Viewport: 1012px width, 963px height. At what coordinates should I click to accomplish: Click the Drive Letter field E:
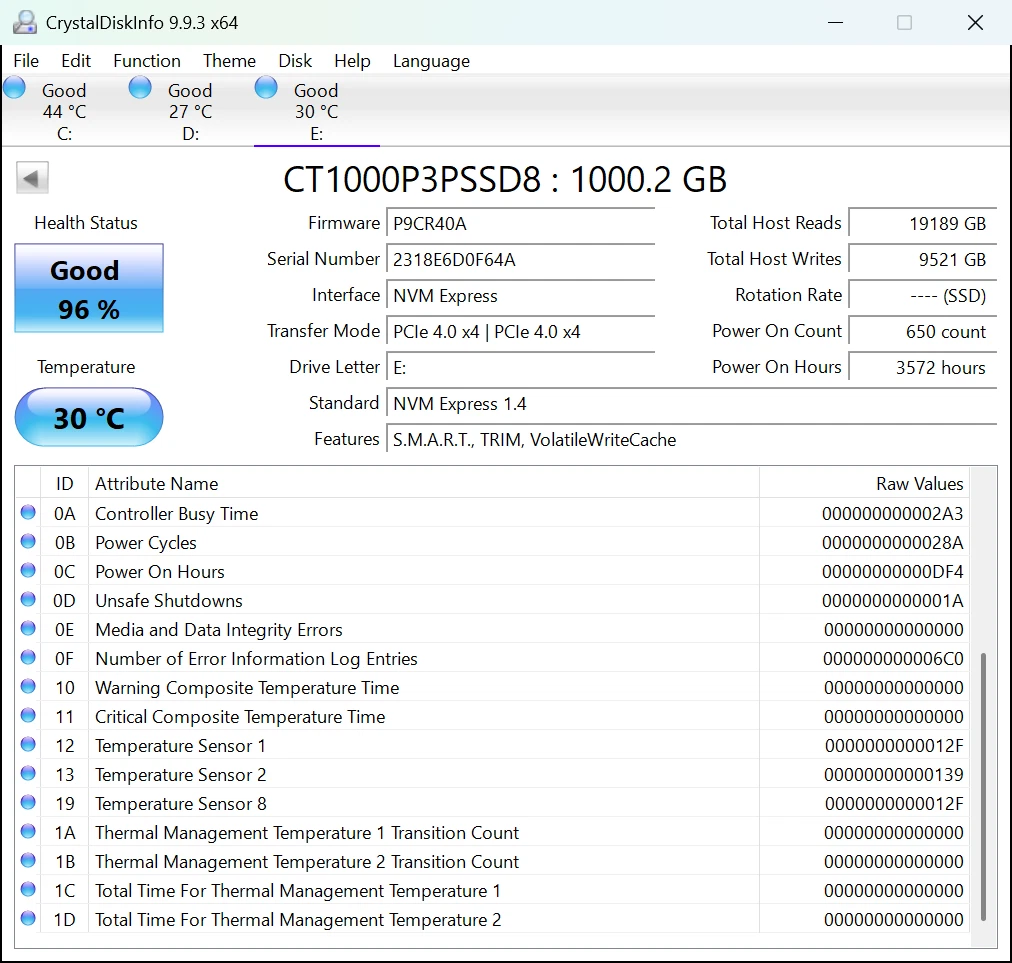click(x=520, y=368)
